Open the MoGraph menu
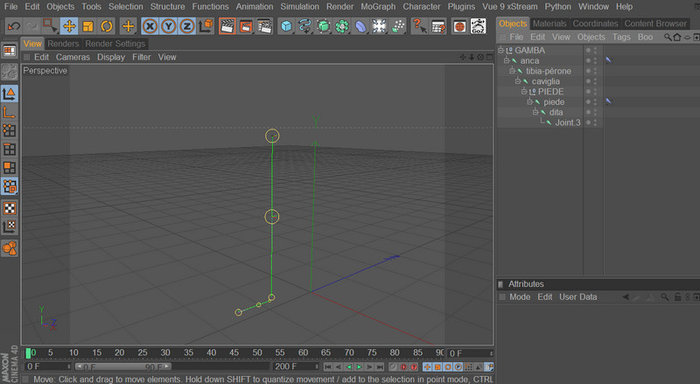 click(x=378, y=7)
